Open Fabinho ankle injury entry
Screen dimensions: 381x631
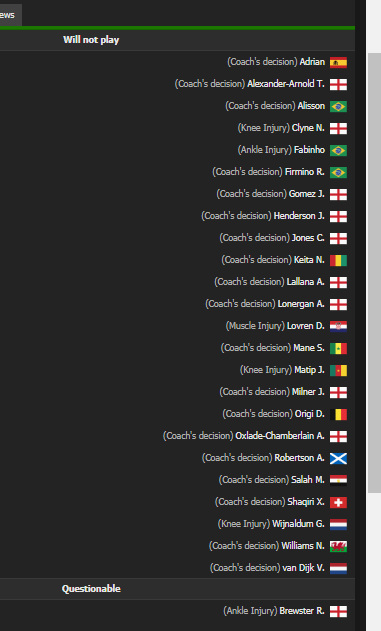[x=281, y=150]
